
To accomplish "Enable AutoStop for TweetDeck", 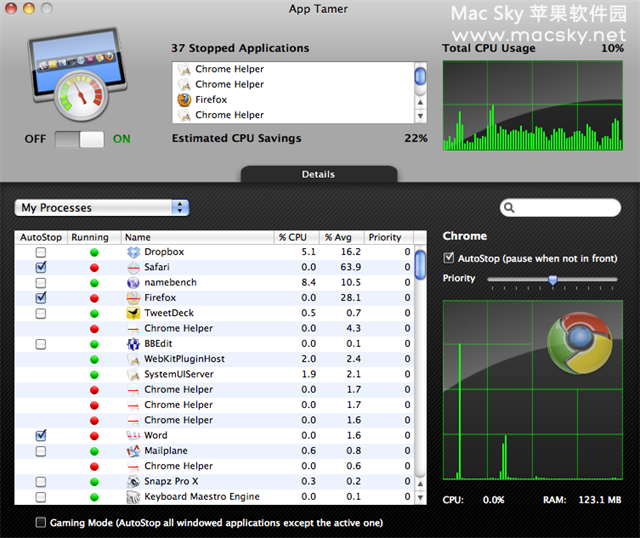I will [x=41, y=313].
